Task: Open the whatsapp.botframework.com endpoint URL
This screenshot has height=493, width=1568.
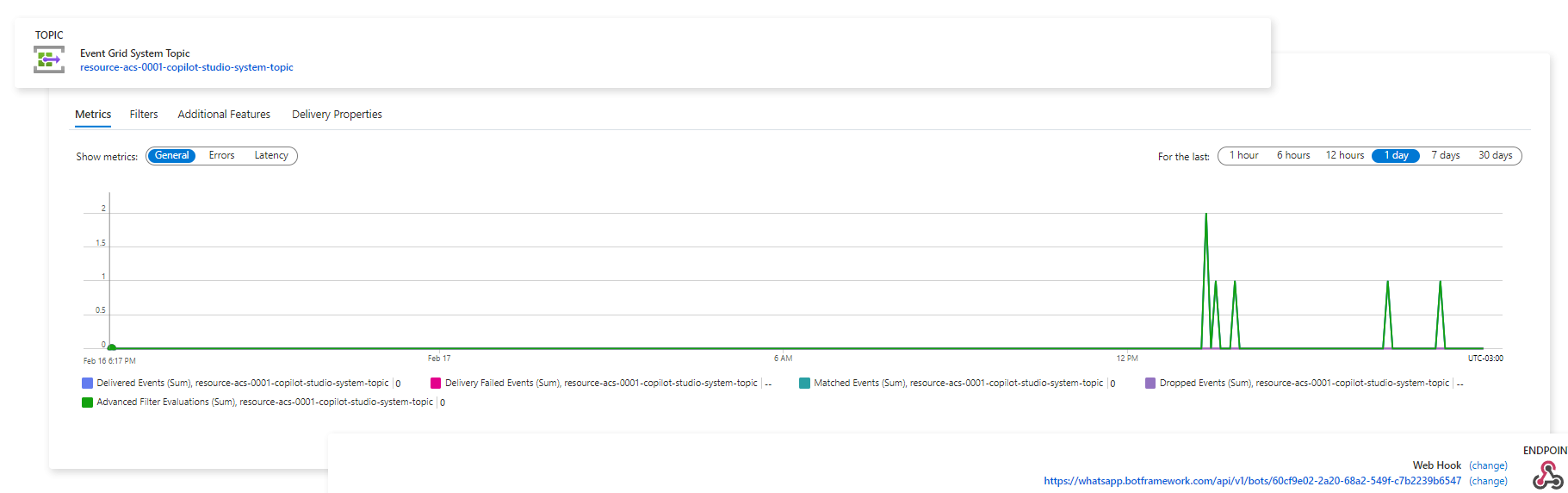Action: point(1252,481)
